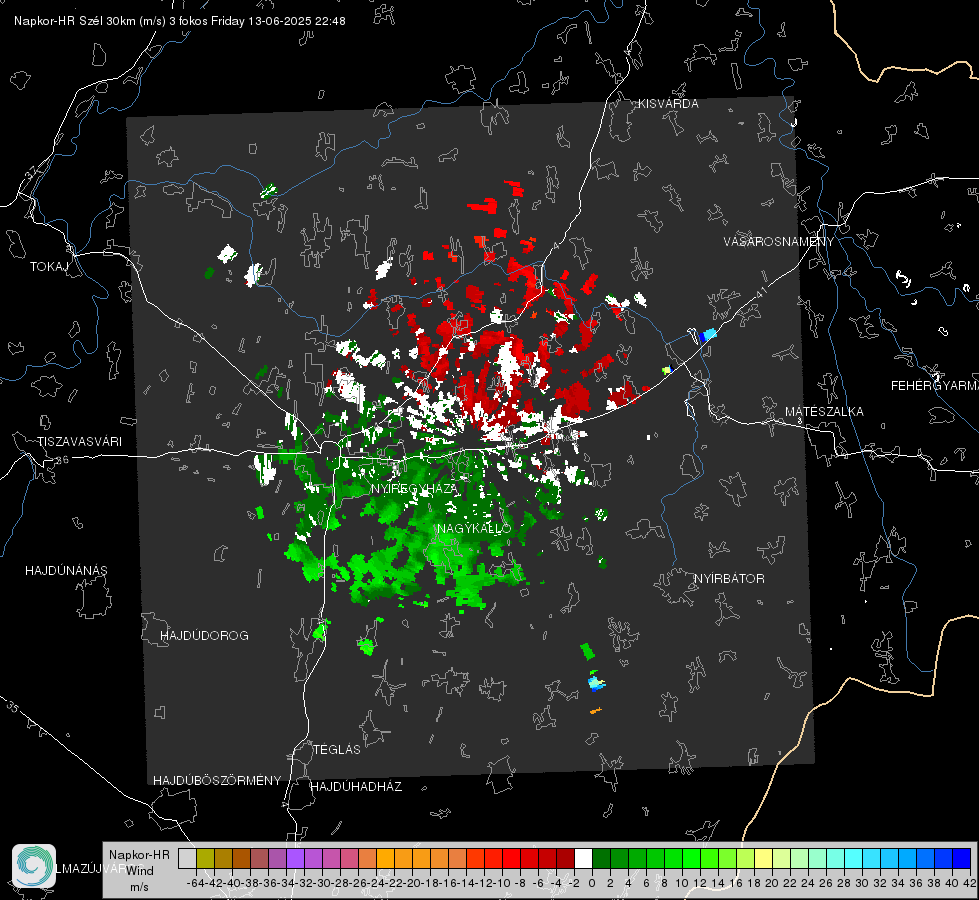979x900 pixels.
Task: Click the TÉGLÁS city label
Action: click(337, 749)
